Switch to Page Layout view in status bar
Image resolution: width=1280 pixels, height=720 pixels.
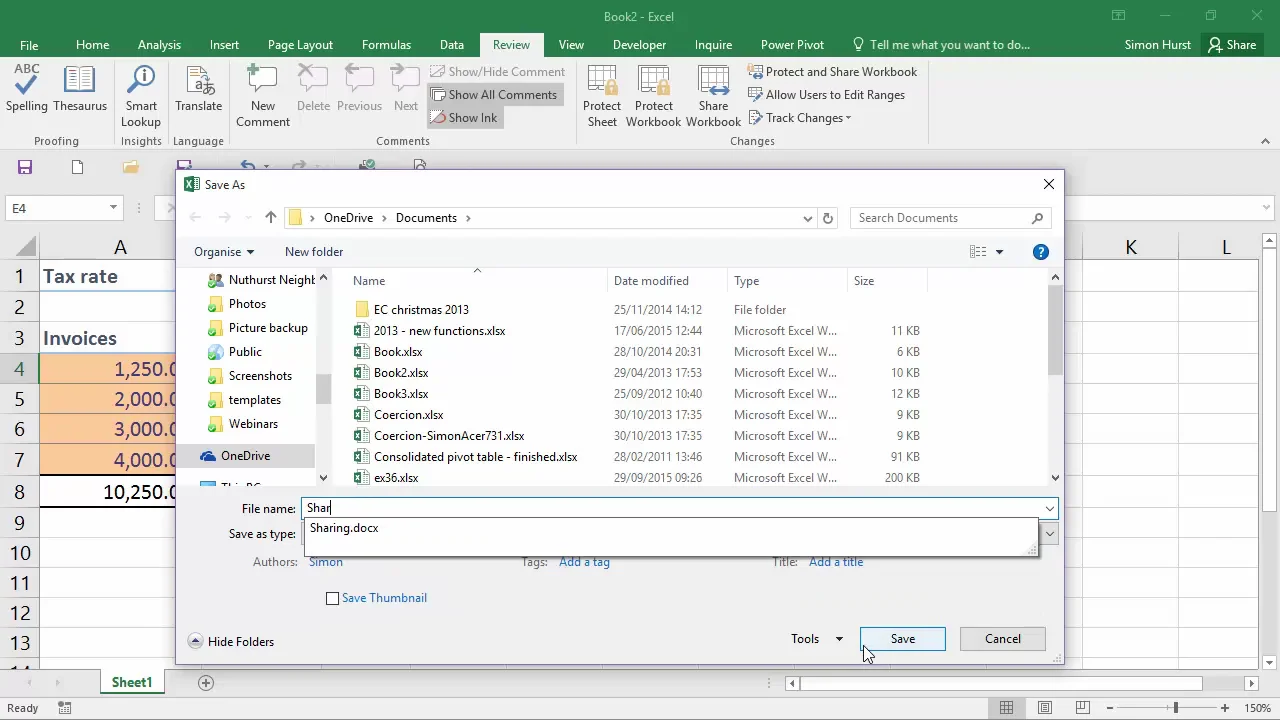pyautogui.click(x=1045, y=708)
